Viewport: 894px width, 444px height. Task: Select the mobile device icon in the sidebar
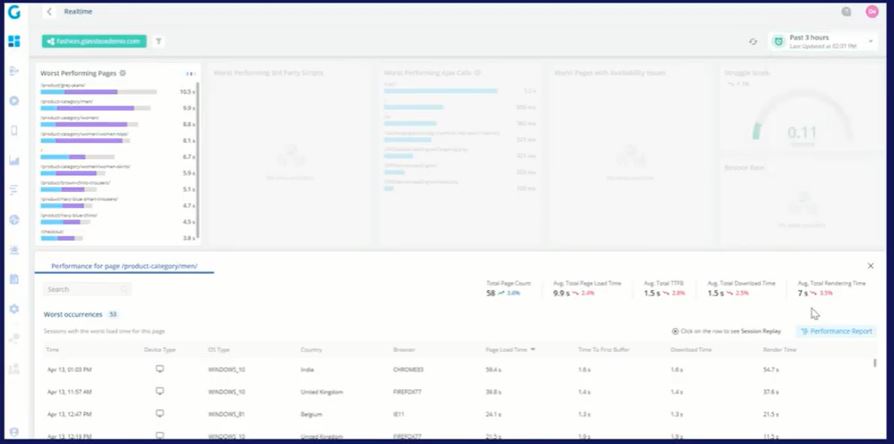click(14, 131)
